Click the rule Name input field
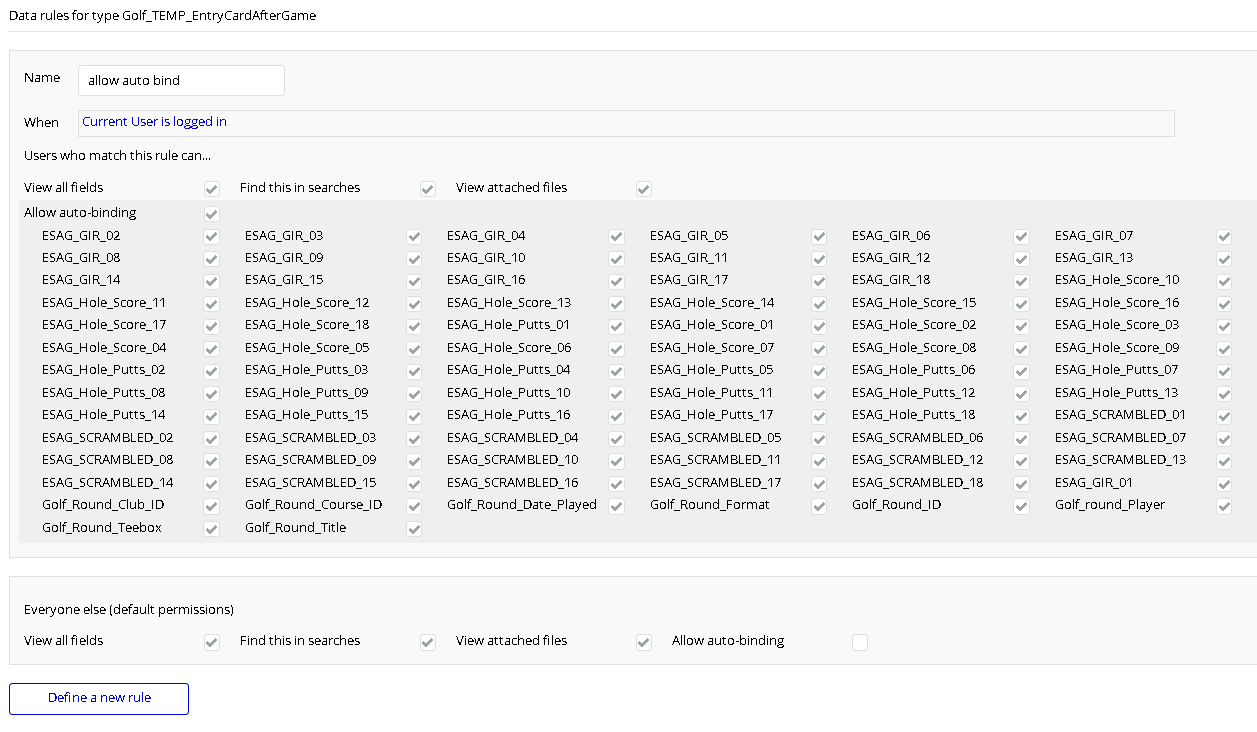This screenshot has height=732, width=1257. coord(181,80)
